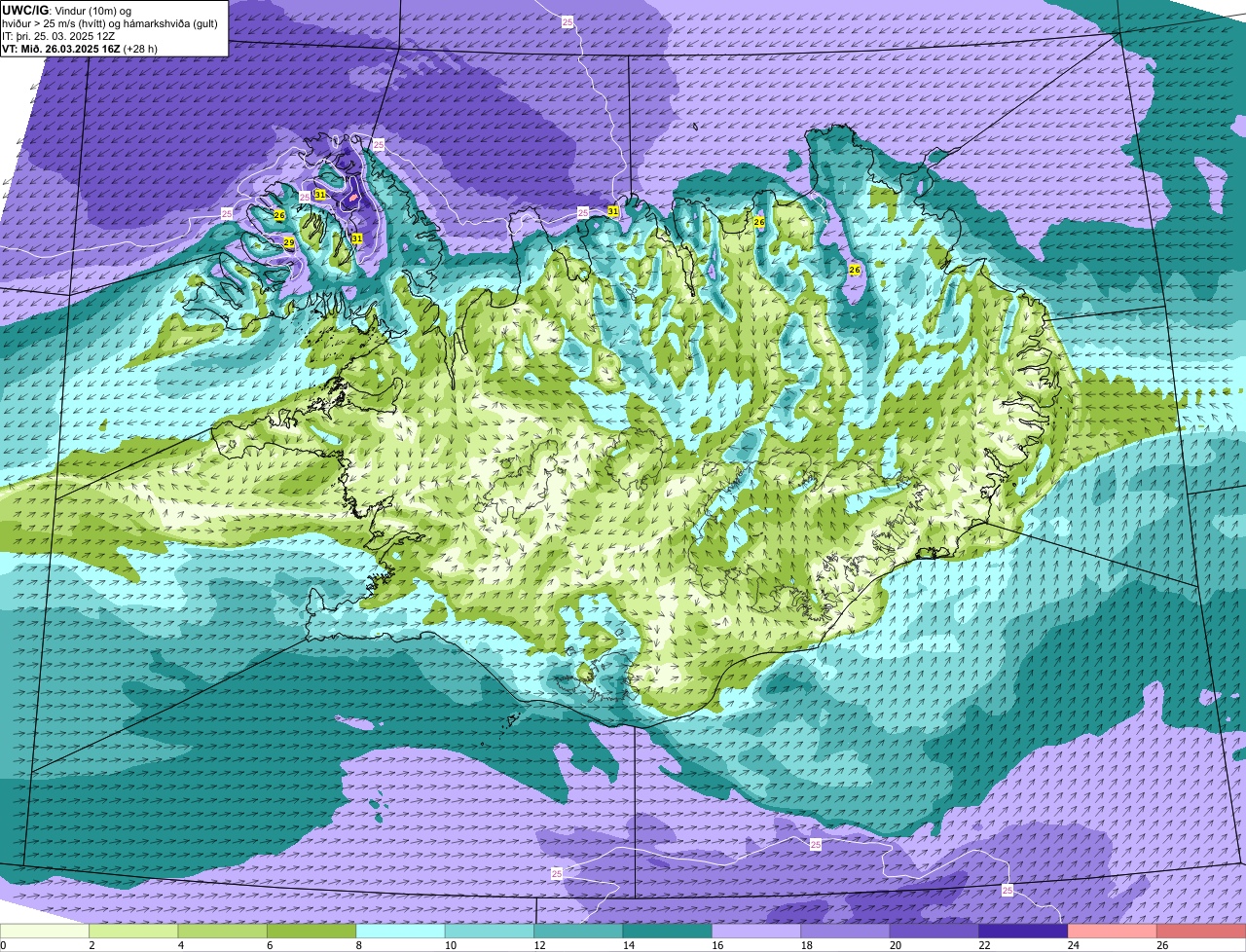Pick the 16–18 m/s lavender legend swatch
The image size is (1246, 952).
[756, 932]
